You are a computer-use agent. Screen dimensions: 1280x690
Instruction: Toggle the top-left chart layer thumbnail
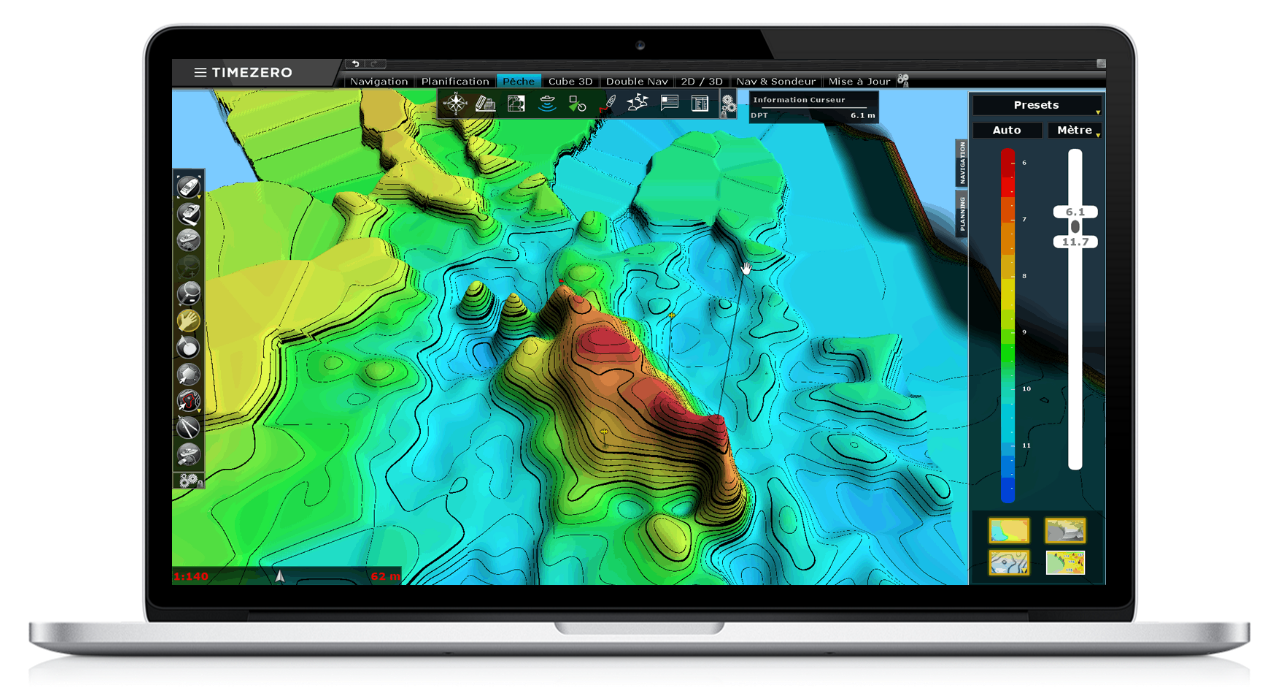1009,530
